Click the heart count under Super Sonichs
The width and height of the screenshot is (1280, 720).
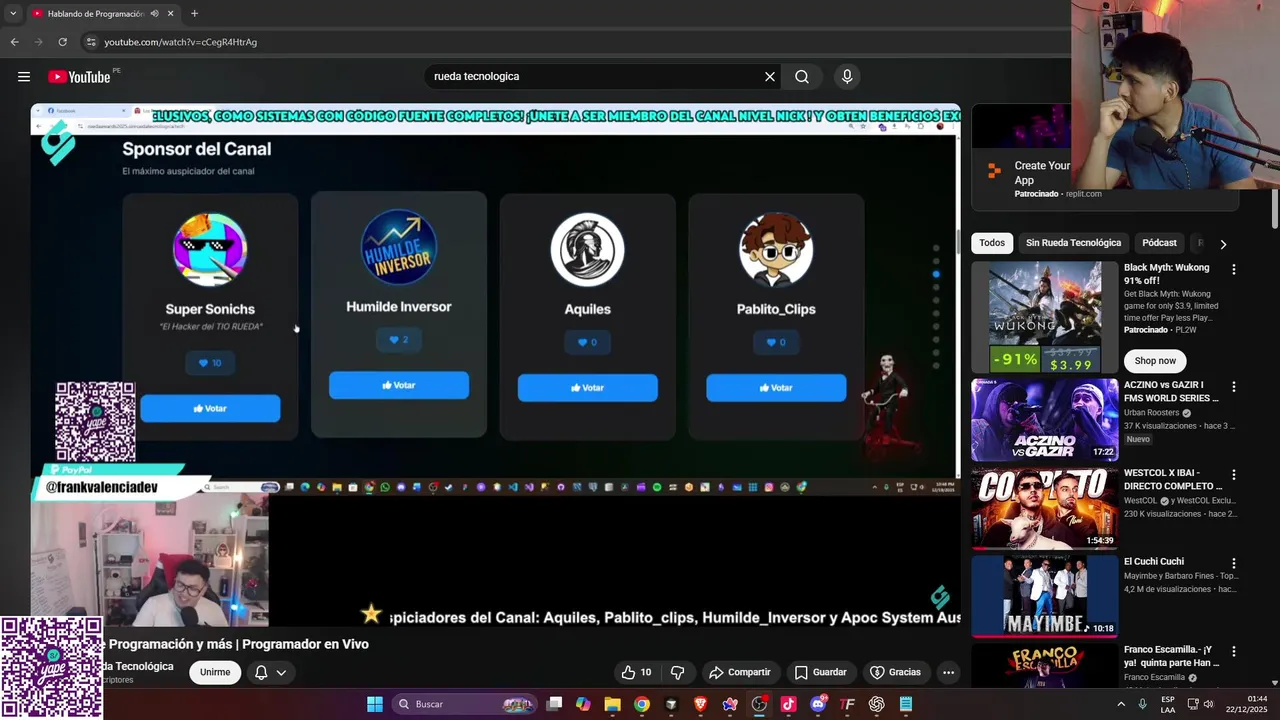(210, 363)
